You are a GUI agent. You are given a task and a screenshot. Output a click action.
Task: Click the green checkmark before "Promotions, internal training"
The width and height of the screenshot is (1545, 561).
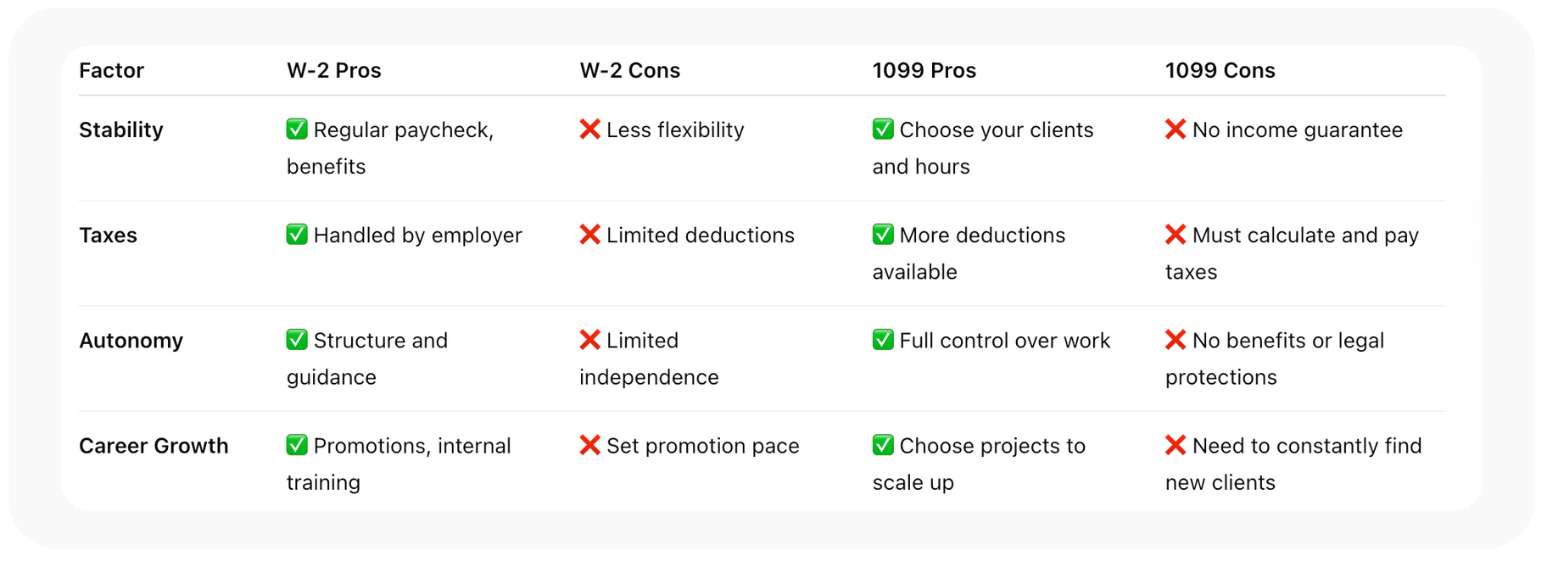[x=297, y=445]
